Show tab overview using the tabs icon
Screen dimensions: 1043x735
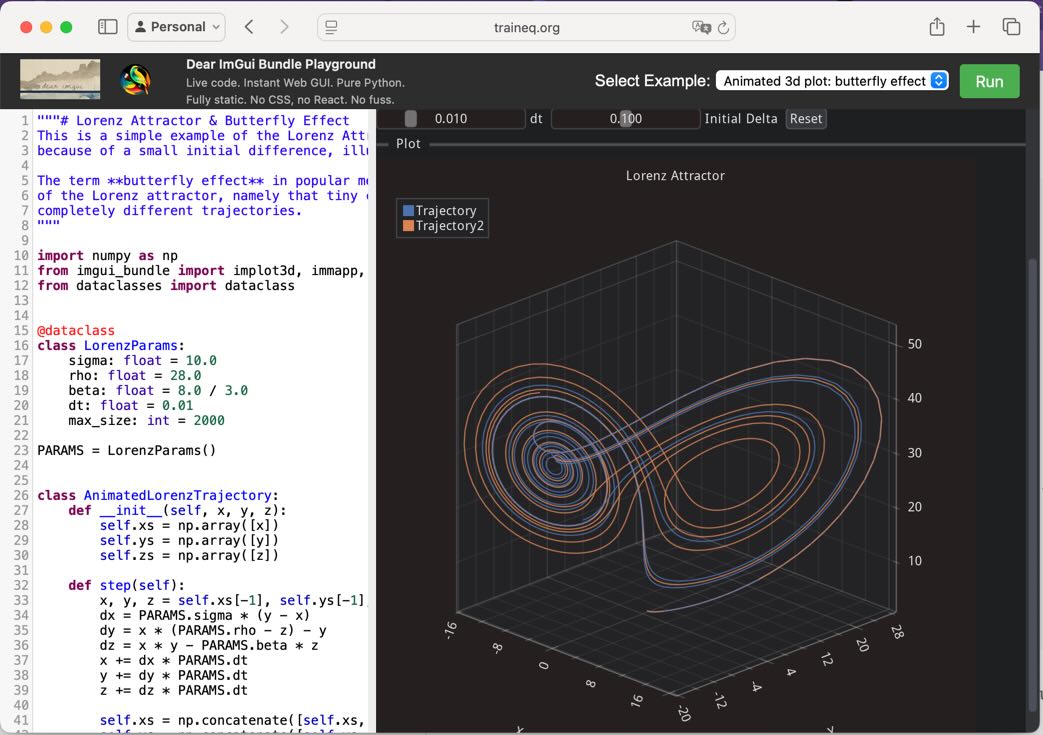(x=1010, y=27)
